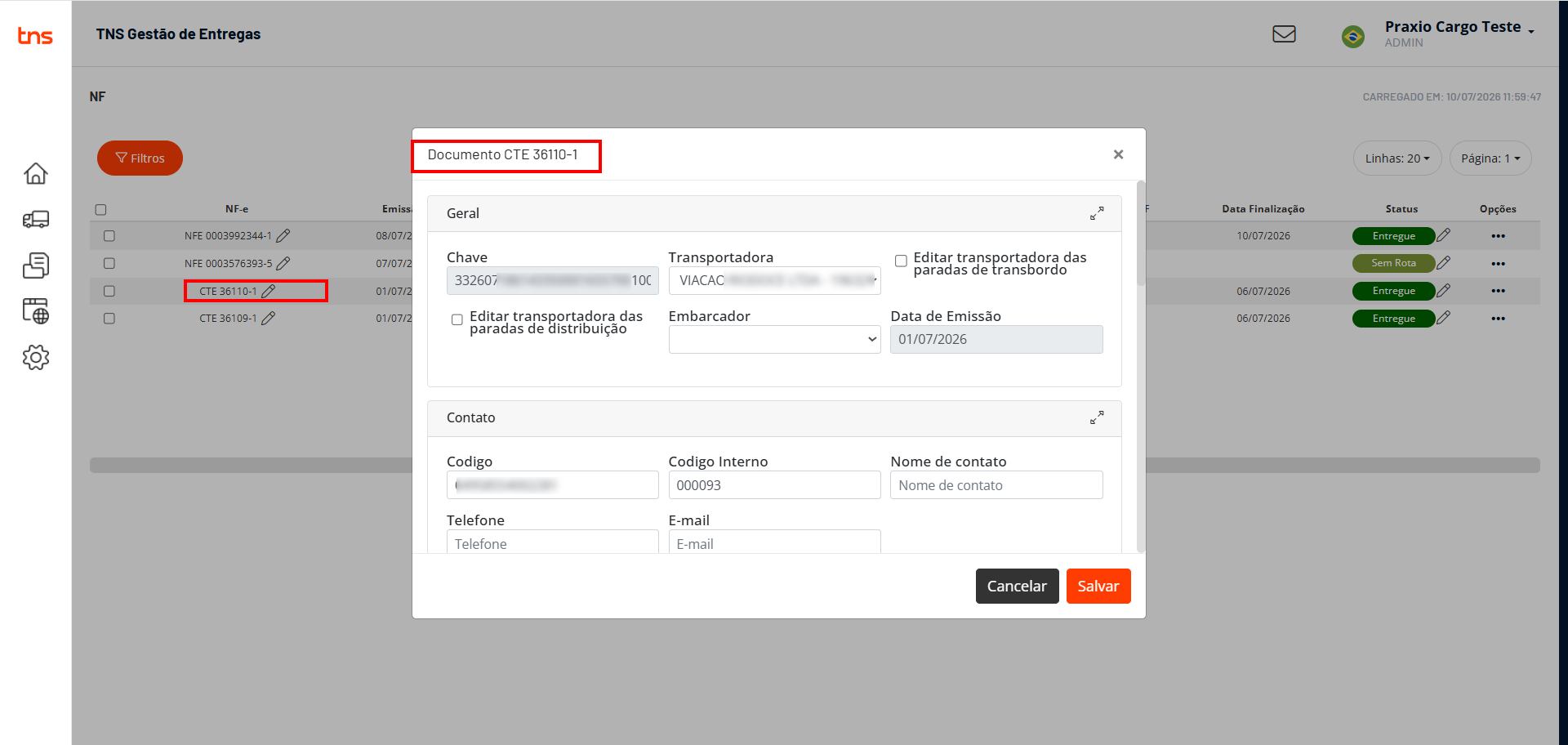
Task: Click the Sem Rota status badge
Action: (1393, 263)
